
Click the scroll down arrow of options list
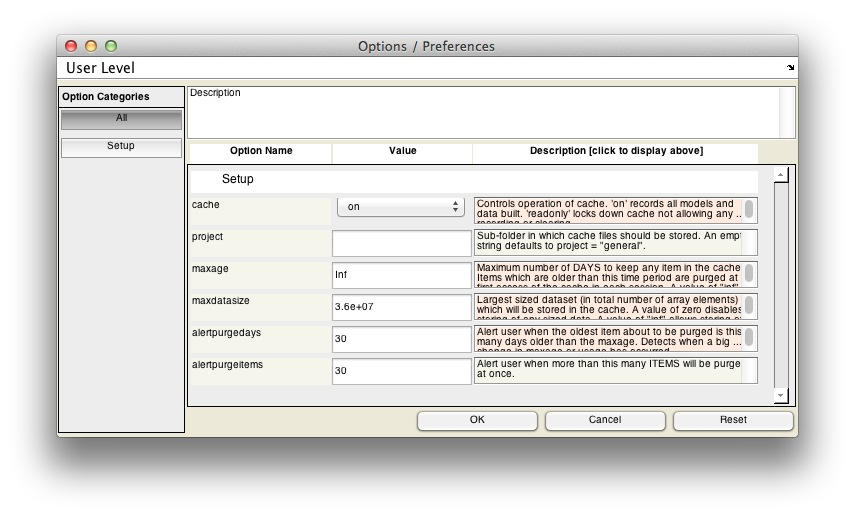(781, 396)
